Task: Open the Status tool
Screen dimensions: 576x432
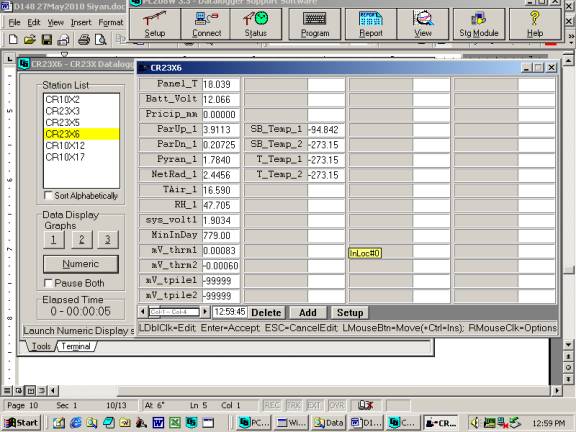Action: (256, 24)
